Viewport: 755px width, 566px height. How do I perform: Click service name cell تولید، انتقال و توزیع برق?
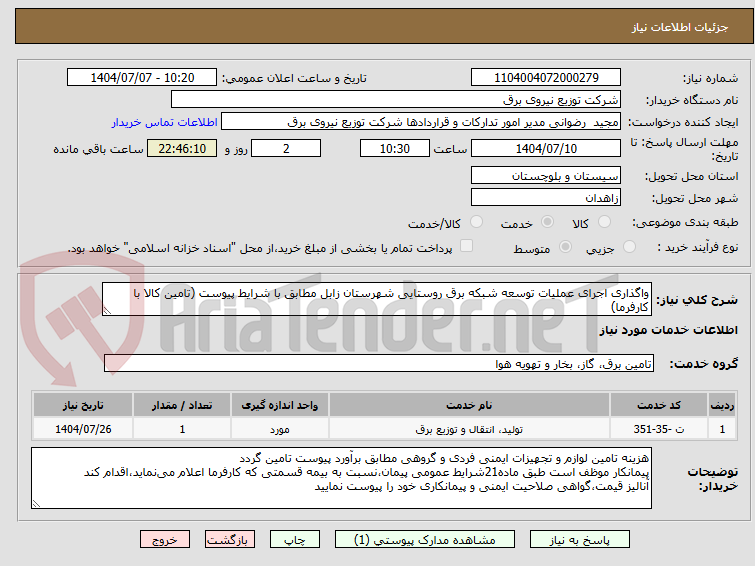[x=469, y=429]
